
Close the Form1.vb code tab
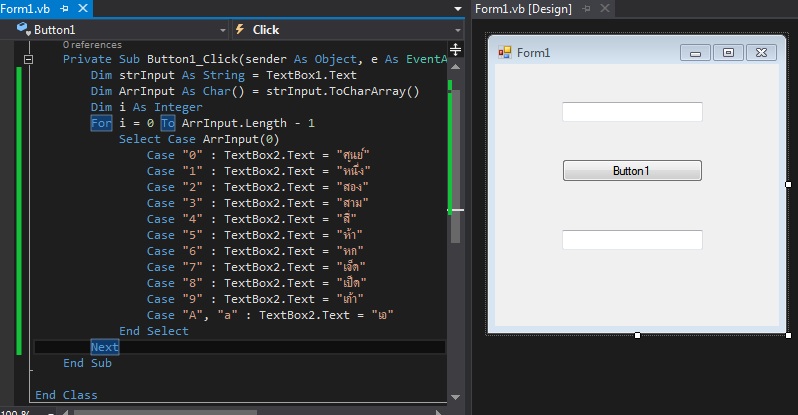tap(83, 8)
